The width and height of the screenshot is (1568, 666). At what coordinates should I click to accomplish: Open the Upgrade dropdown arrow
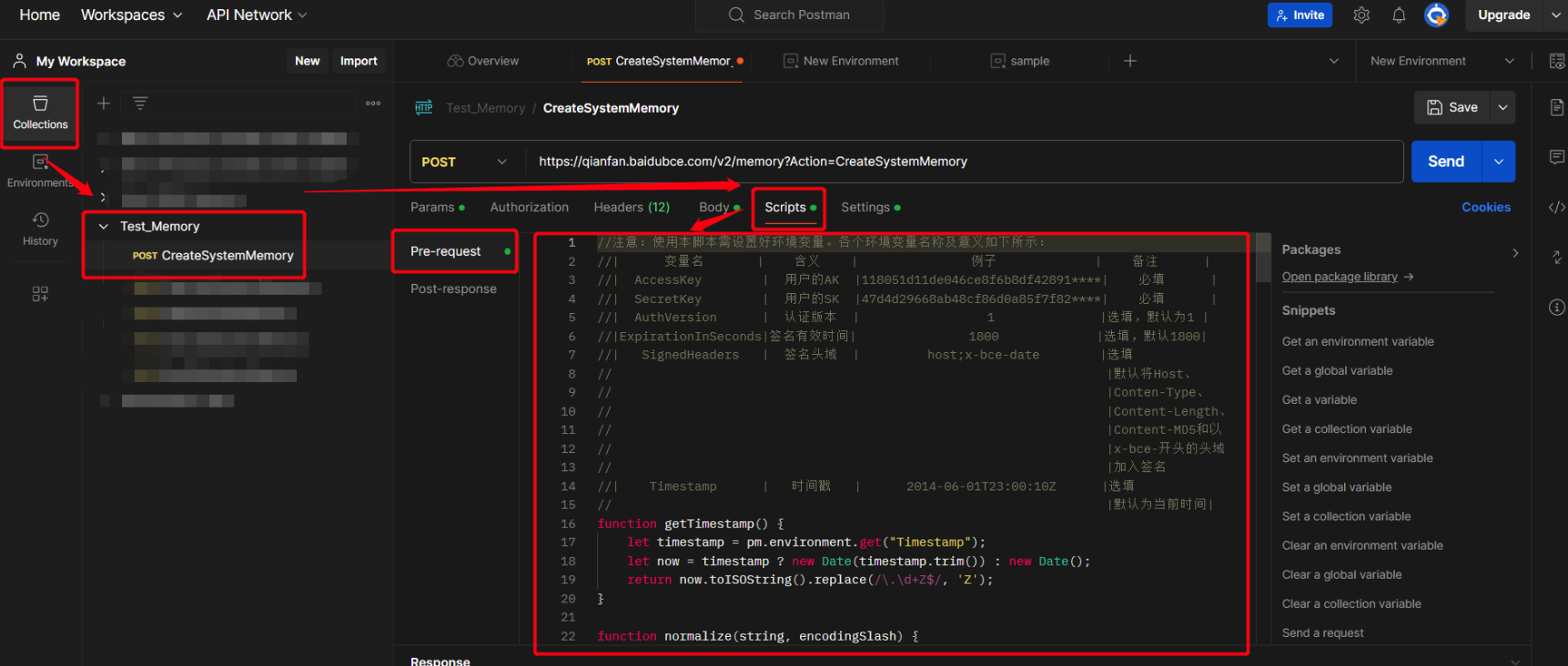pos(1556,15)
